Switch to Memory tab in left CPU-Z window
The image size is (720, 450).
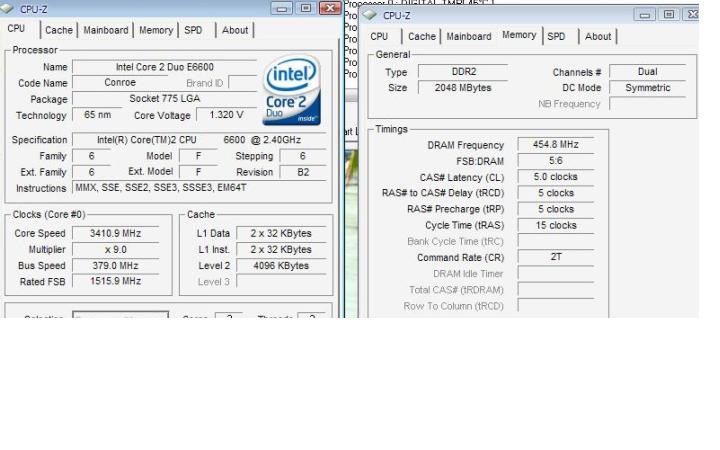[x=156, y=30]
